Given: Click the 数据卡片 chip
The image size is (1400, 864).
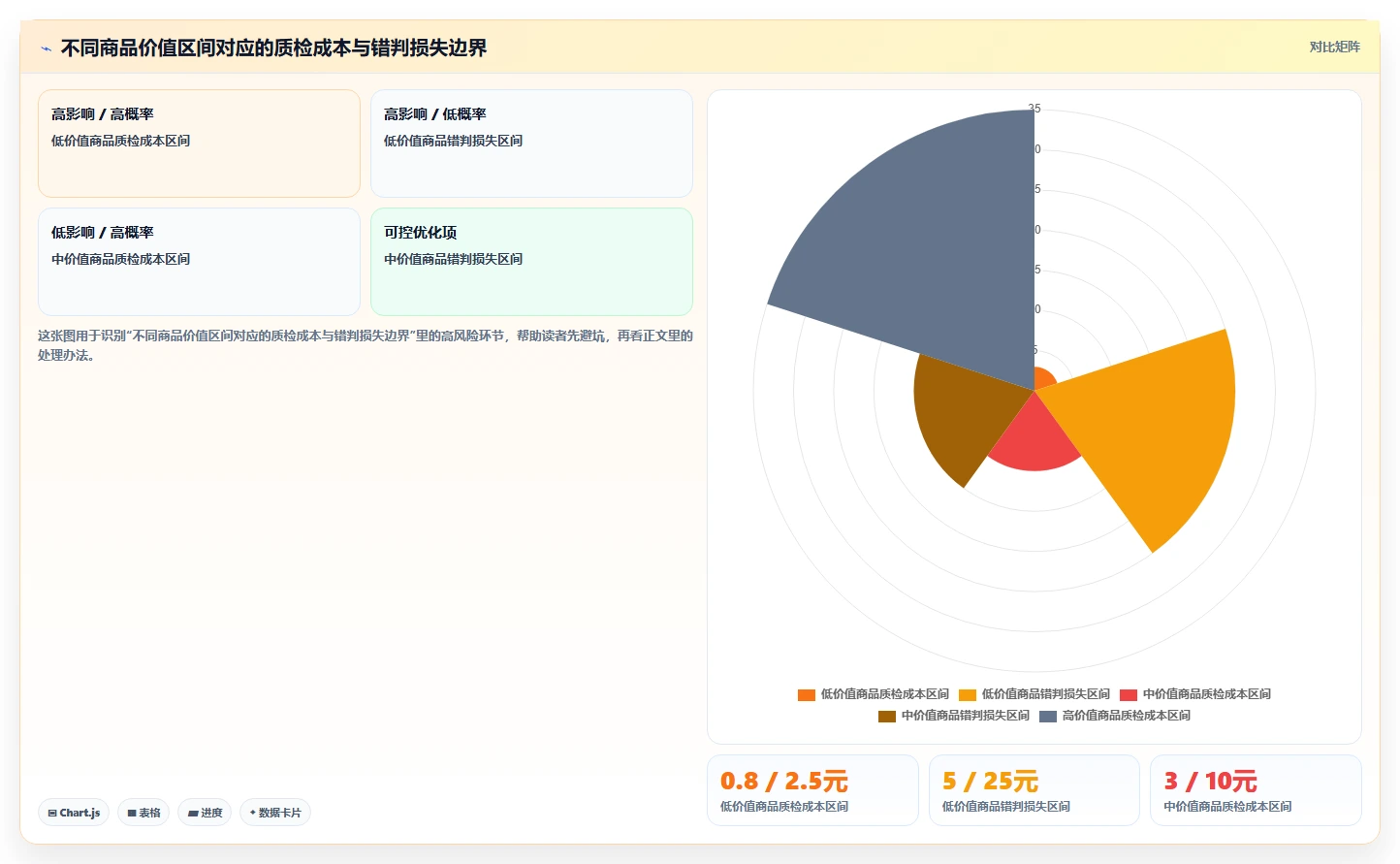Looking at the screenshot, I should click(x=275, y=813).
